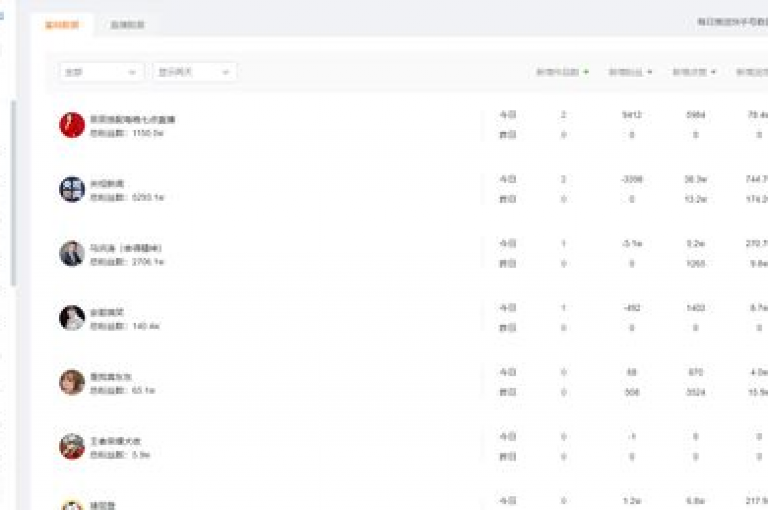Click account name above 140.4w follower count
768x510 pixels.
click(x=107, y=312)
